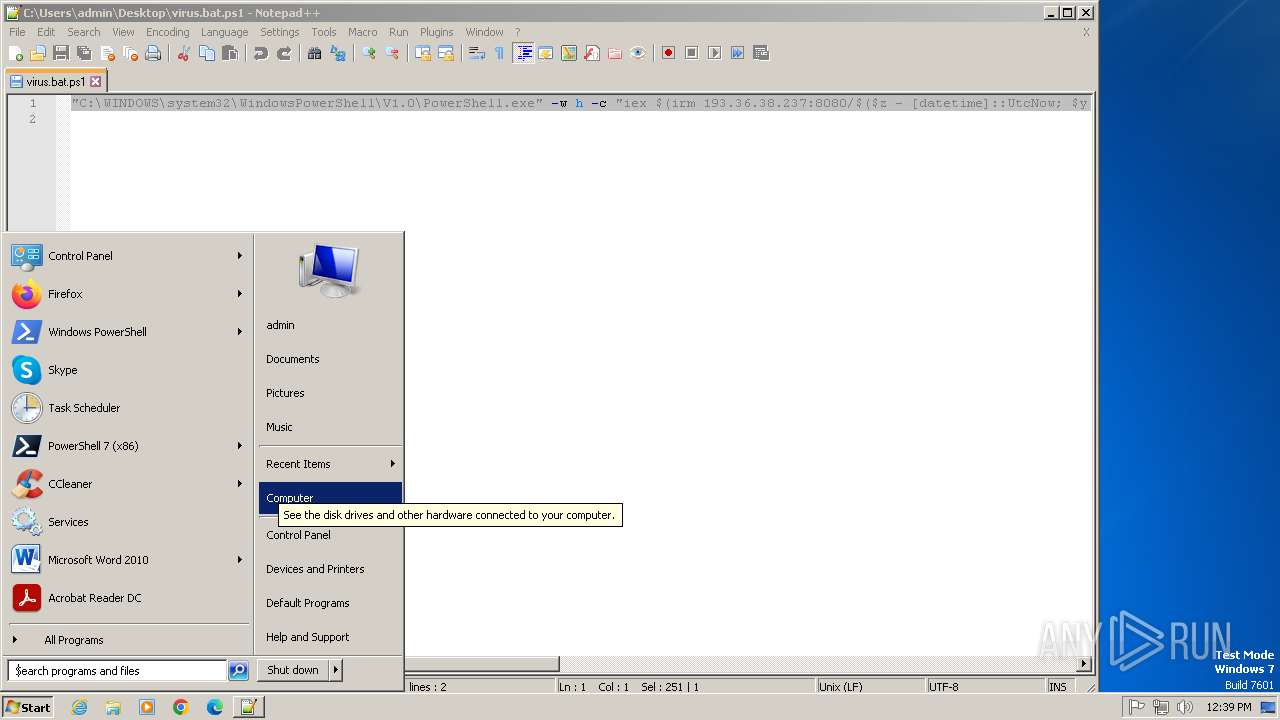Run macro multiple times icon

click(738, 53)
